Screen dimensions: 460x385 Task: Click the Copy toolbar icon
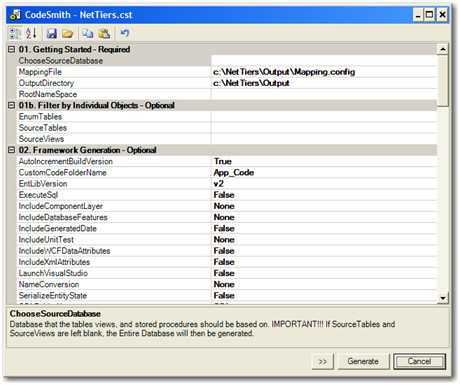pyautogui.click(x=88, y=33)
